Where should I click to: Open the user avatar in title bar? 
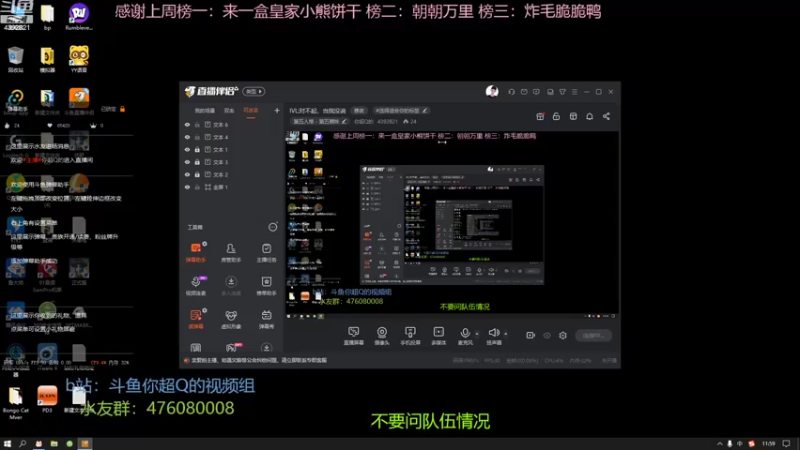[492, 91]
